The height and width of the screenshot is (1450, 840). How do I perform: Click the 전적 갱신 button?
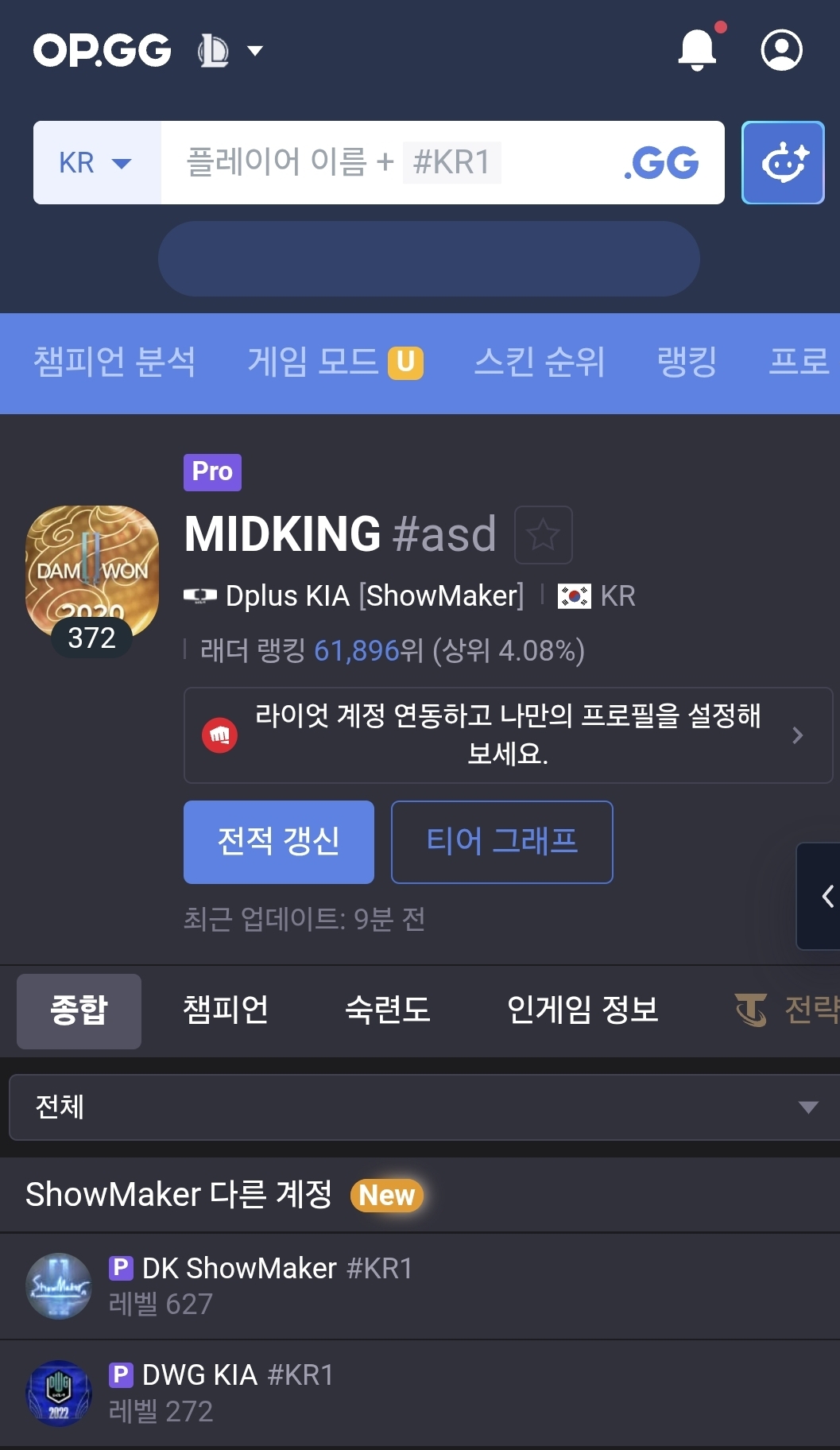point(279,842)
